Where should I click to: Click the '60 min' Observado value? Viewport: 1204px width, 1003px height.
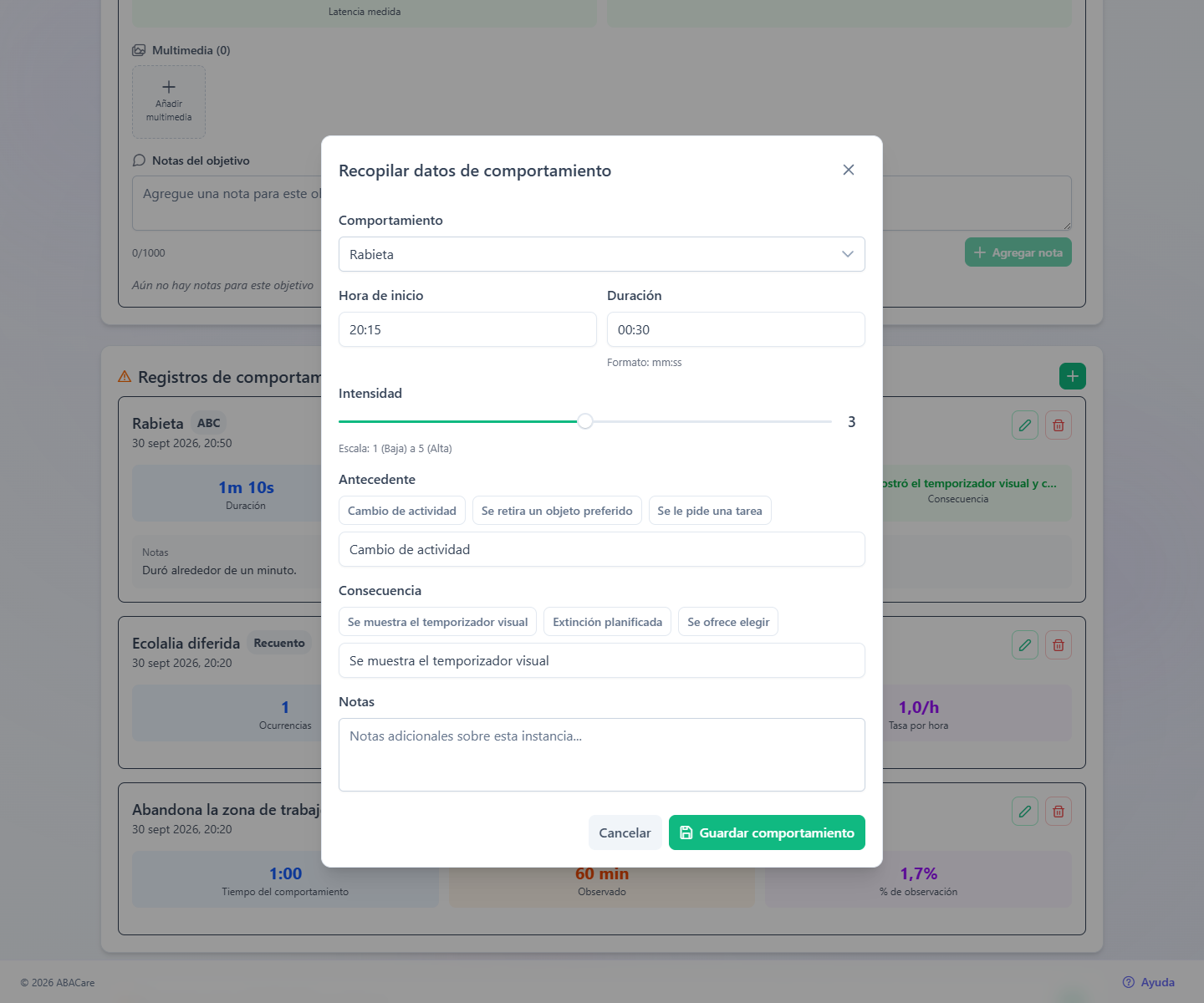(x=602, y=873)
